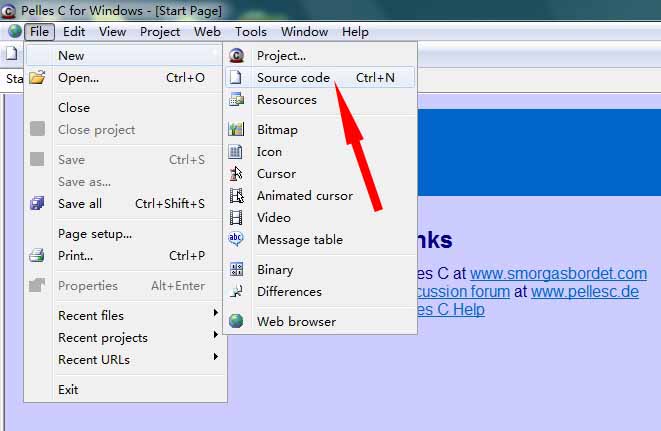Open the Project menu
The image size is (661, 431).
[x=160, y=32]
